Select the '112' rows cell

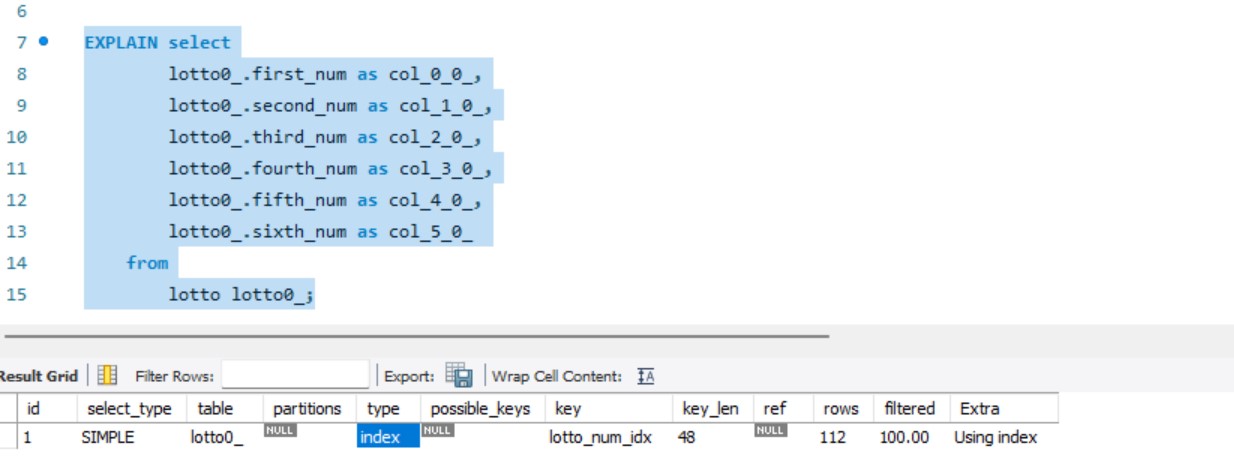tap(842, 437)
